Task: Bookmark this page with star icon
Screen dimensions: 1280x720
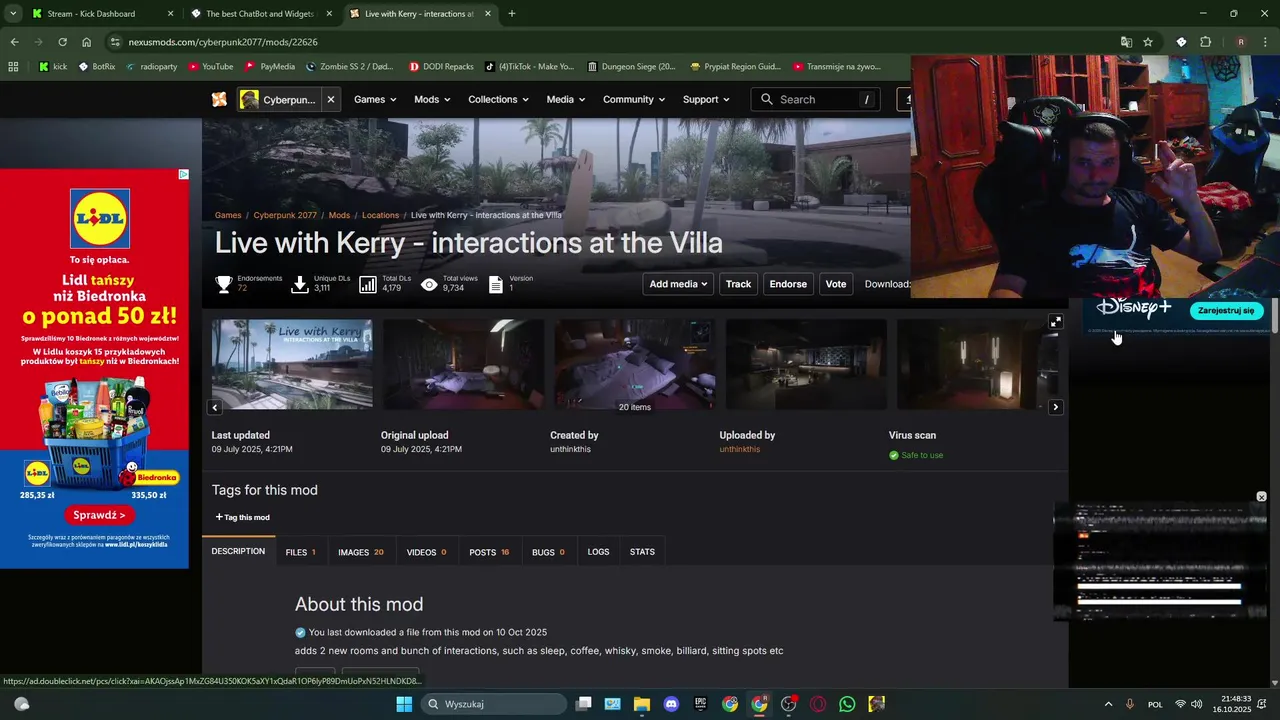Action: 1148,42
